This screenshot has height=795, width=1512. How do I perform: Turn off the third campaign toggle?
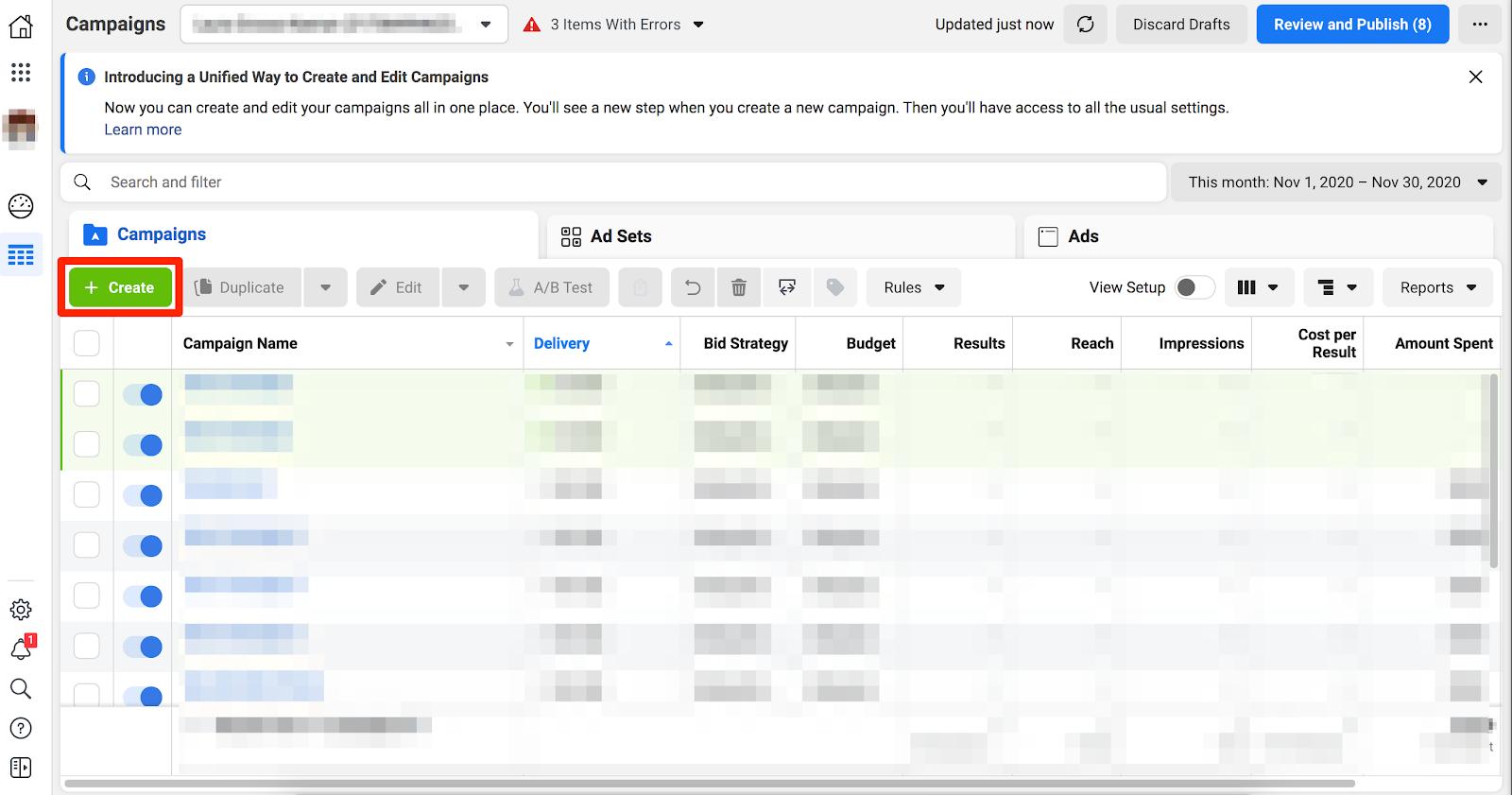pos(144,495)
